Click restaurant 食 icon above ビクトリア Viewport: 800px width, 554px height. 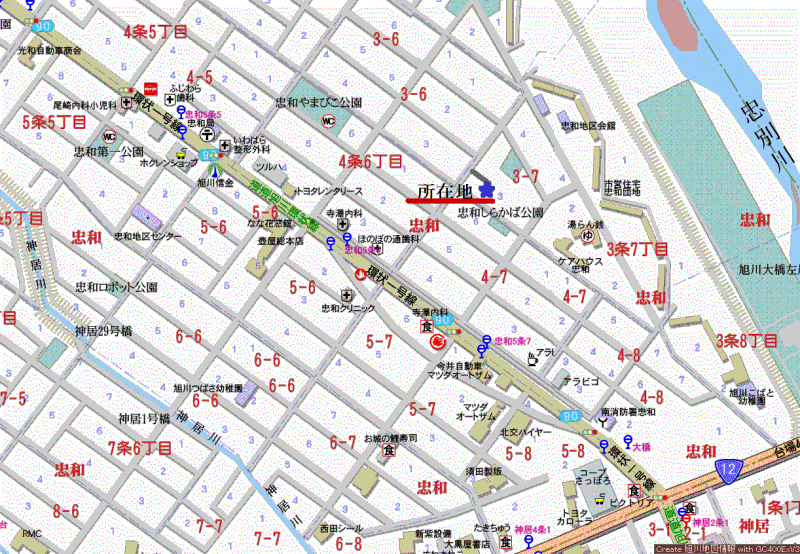pyautogui.click(x=634, y=491)
